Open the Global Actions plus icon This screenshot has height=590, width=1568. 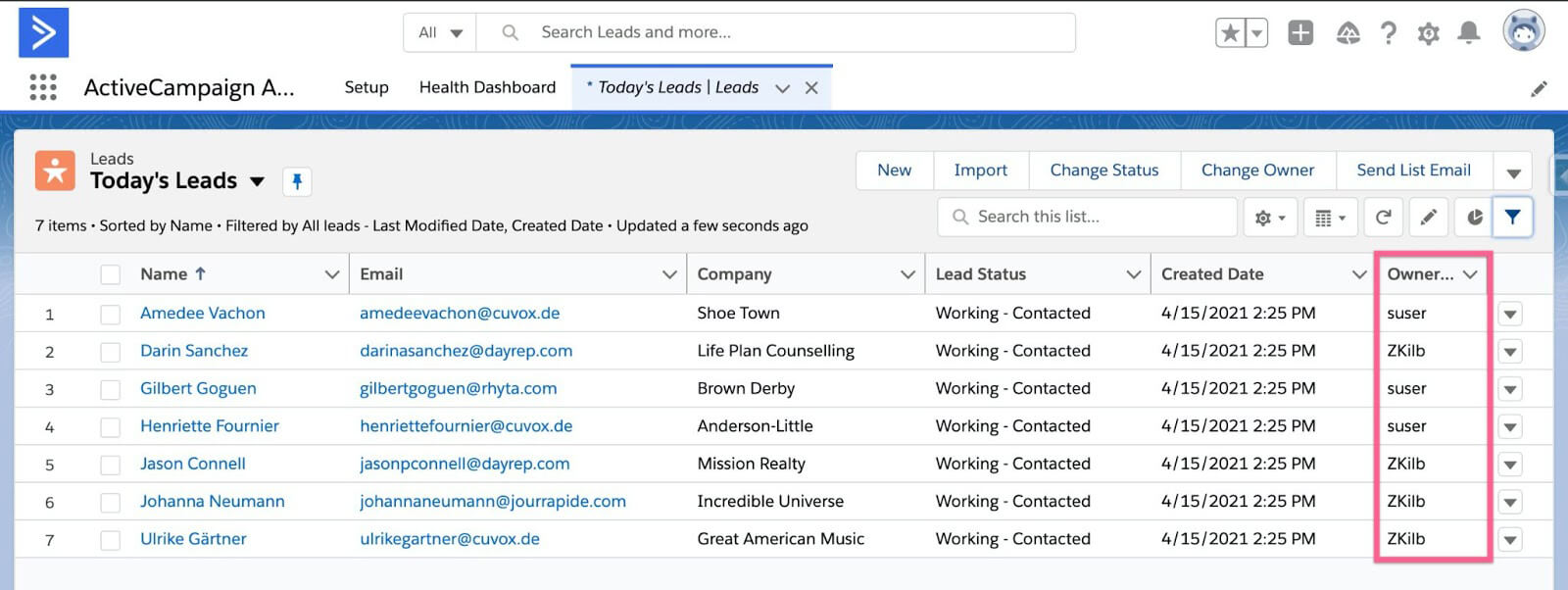point(1300,32)
